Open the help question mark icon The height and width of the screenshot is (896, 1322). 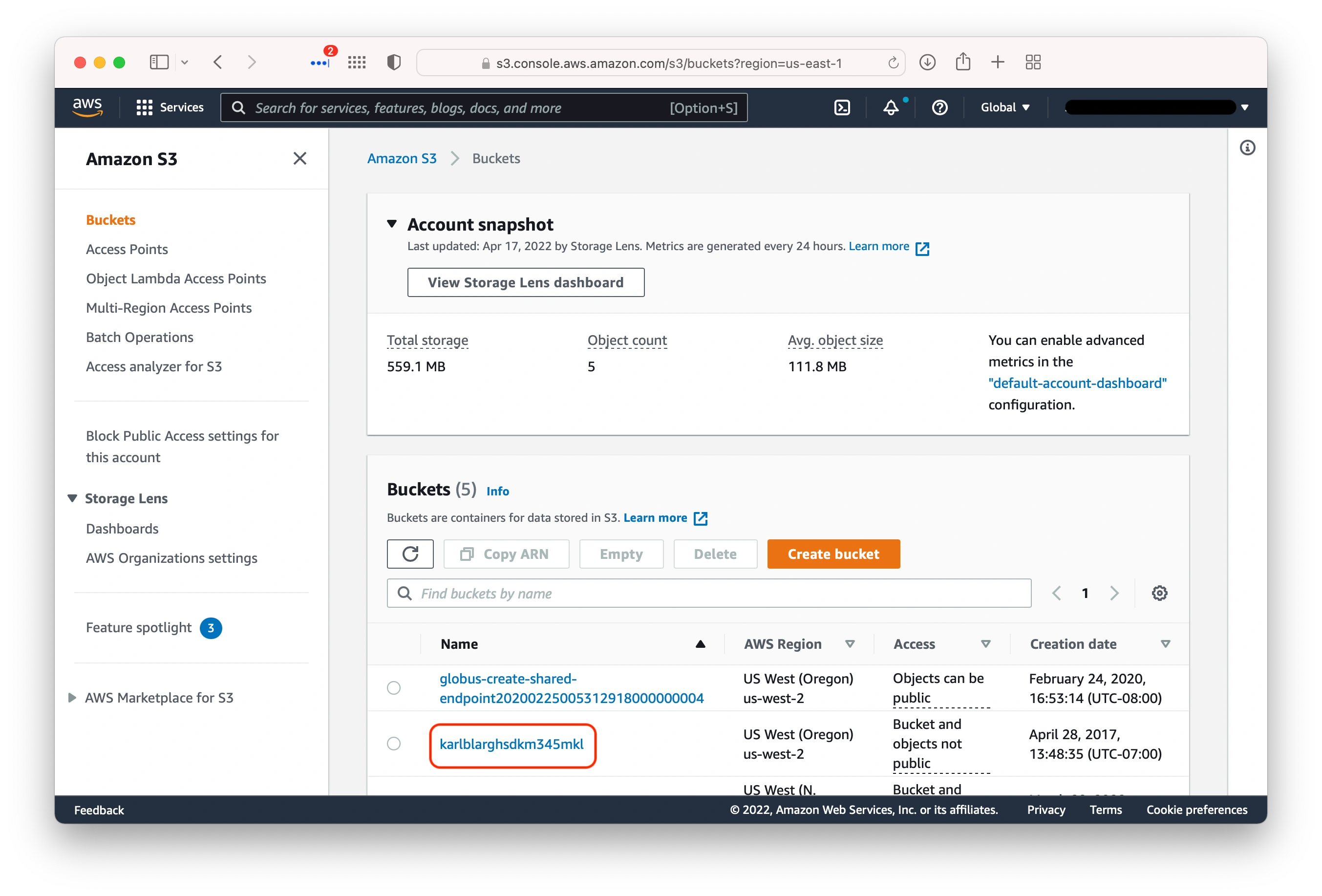[x=939, y=107]
